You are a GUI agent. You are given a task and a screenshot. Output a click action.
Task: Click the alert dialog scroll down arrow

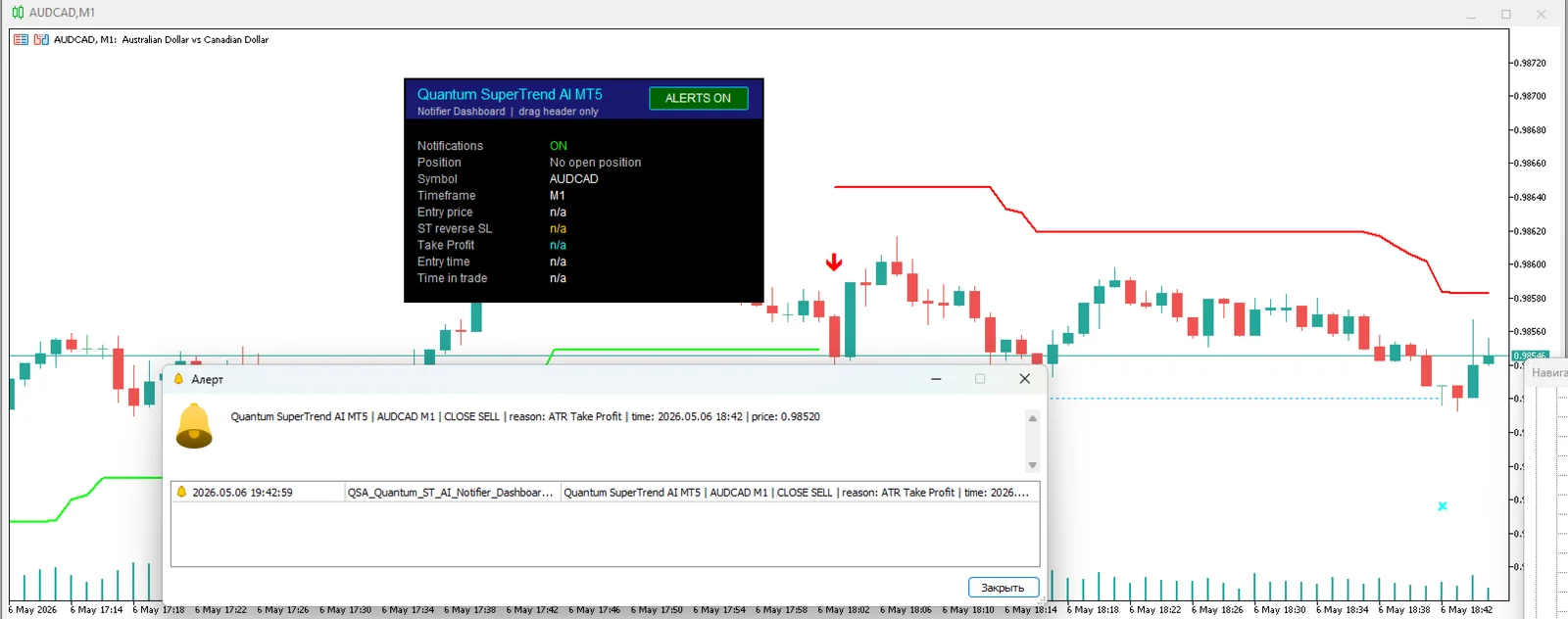(1032, 465)
